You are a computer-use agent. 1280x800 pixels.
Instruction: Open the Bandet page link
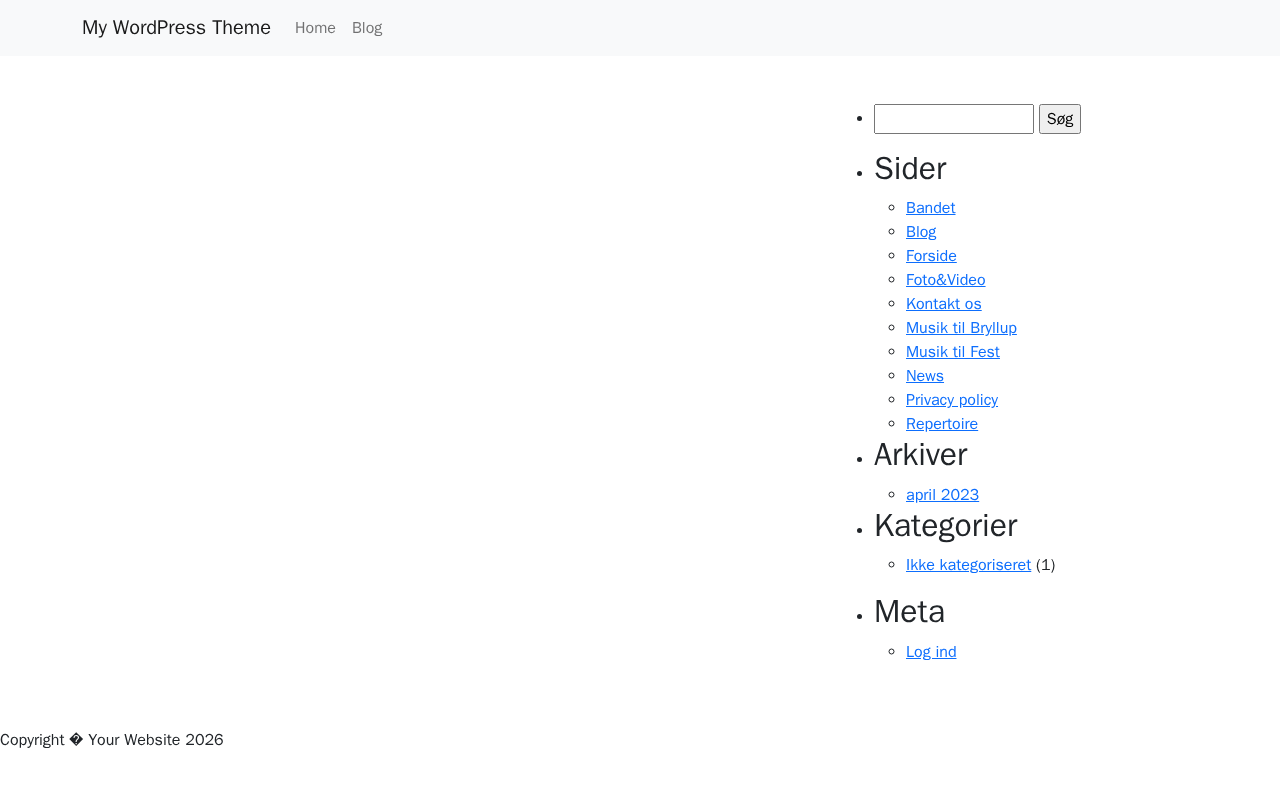pyautogui.click(x=930, y=208)
